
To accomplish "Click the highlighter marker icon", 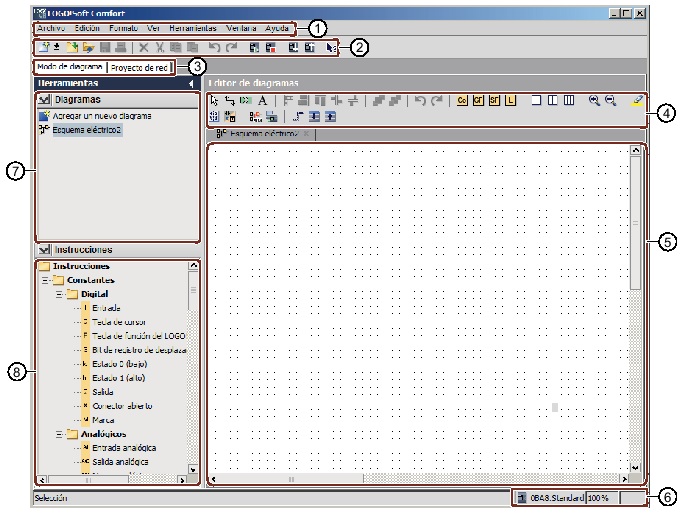I will click(x=637, y=100).
